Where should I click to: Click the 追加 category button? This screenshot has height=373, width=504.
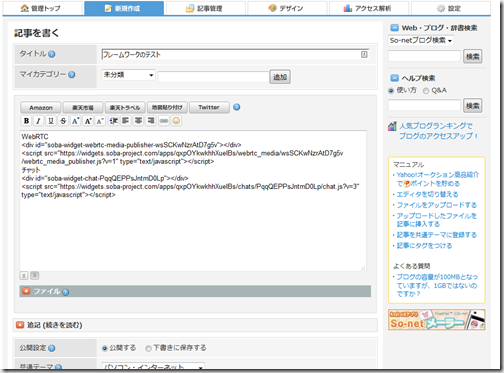point(280,77)
